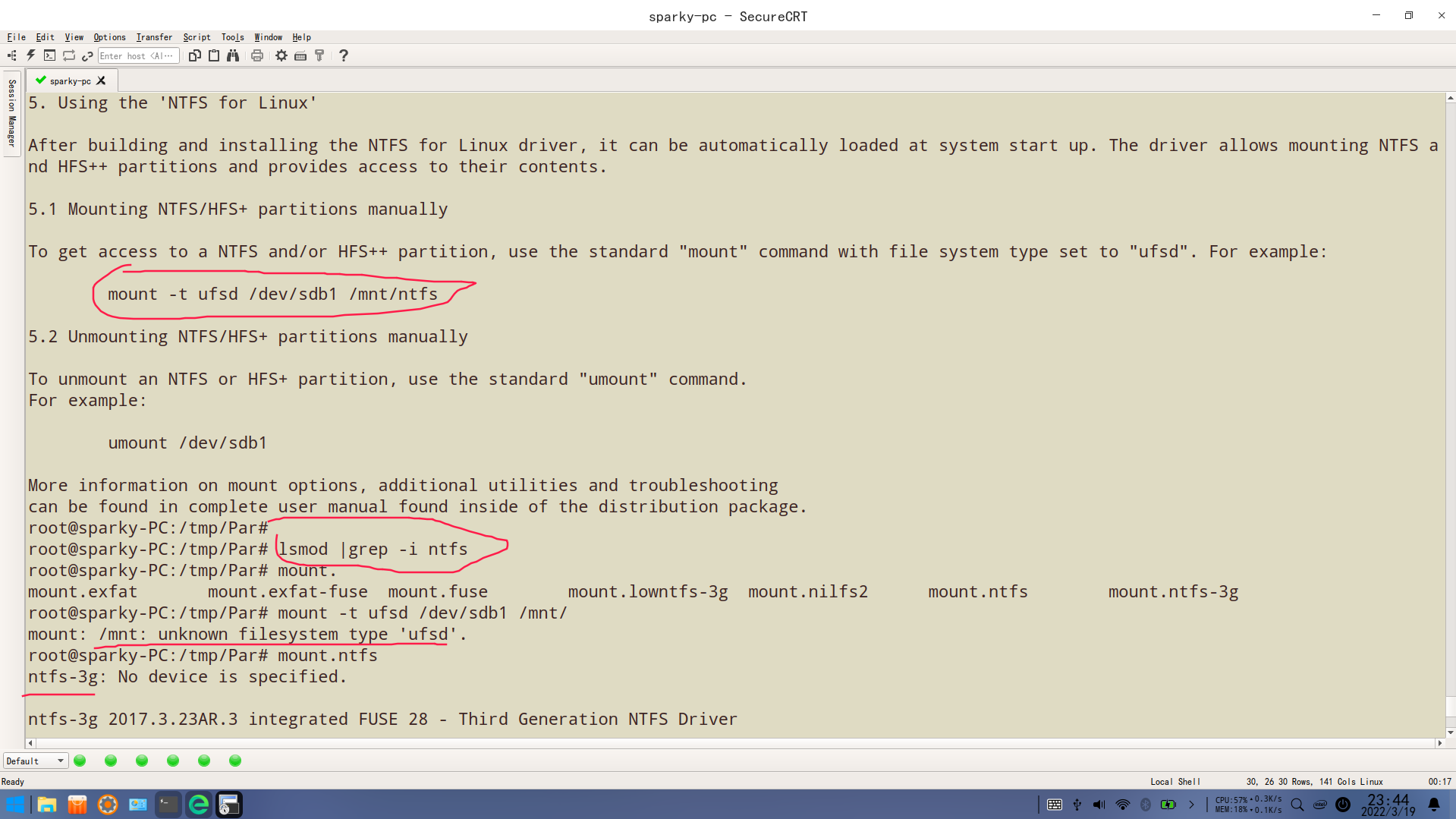
Task: Click the battery tray icon
Action: 1168,805
